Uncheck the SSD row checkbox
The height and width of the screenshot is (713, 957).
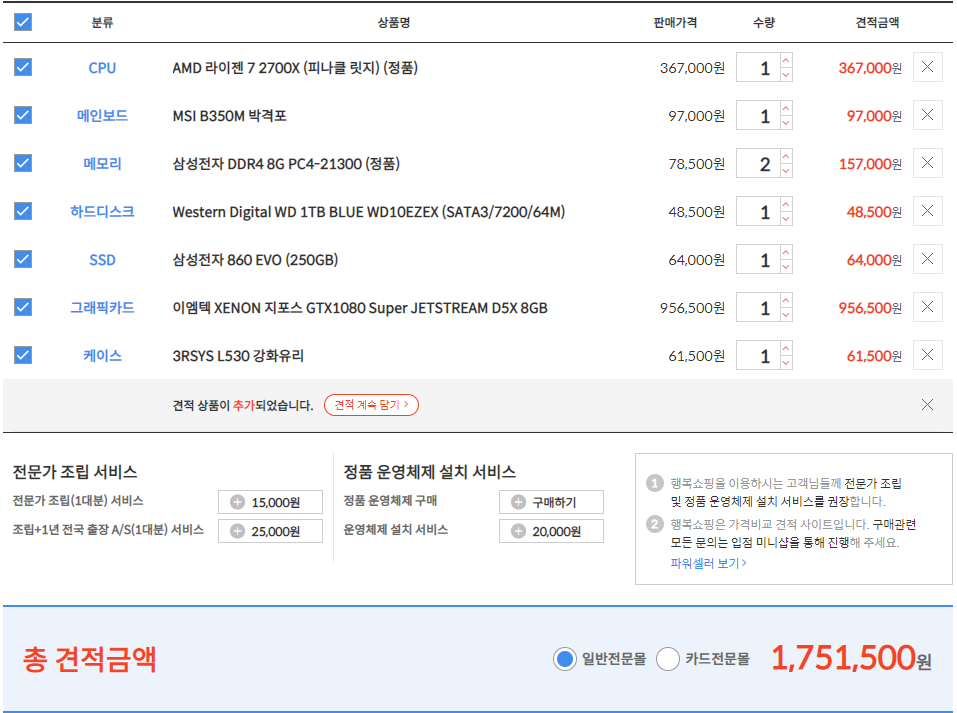click(23, 259)
